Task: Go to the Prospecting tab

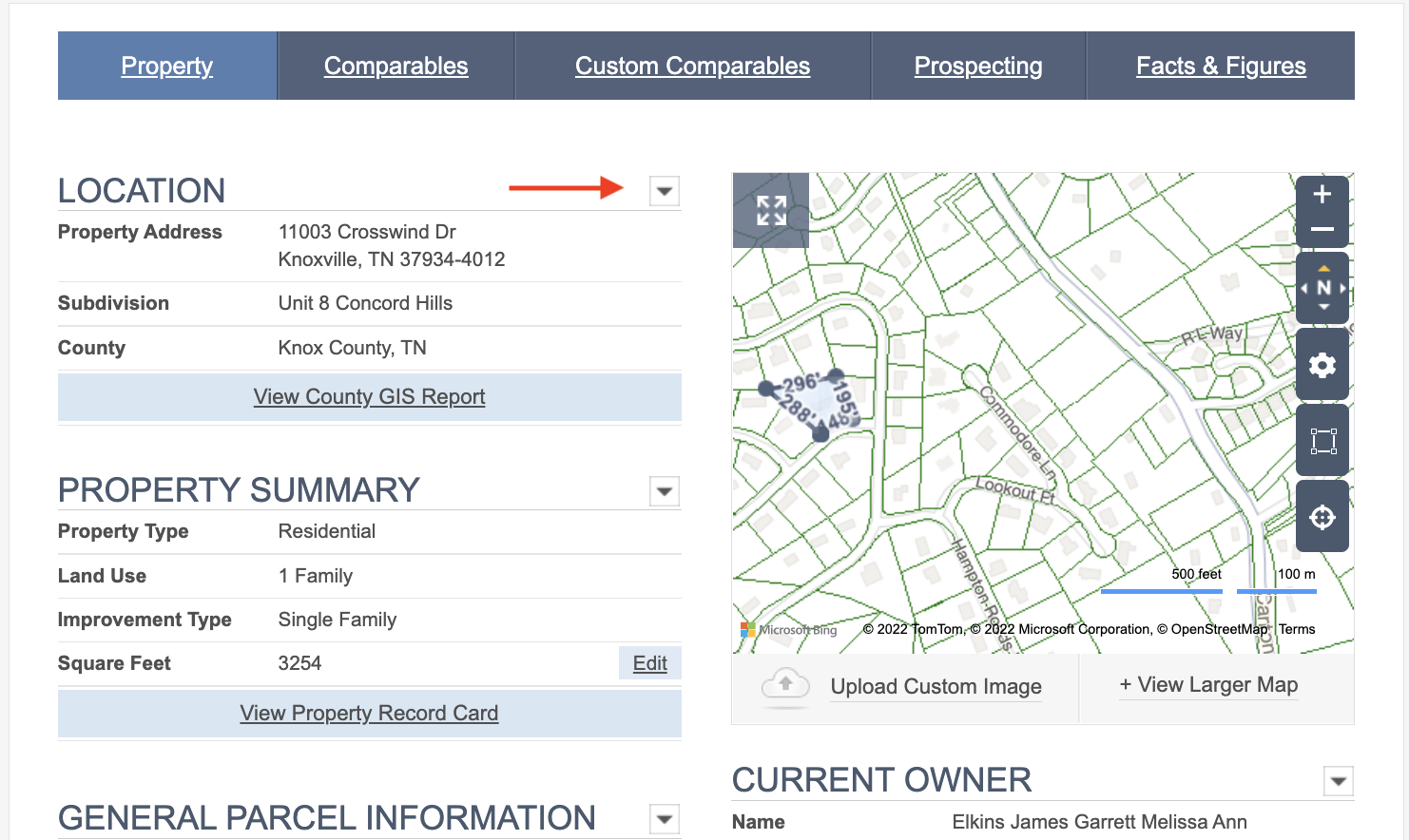Action: coord(977,66)
